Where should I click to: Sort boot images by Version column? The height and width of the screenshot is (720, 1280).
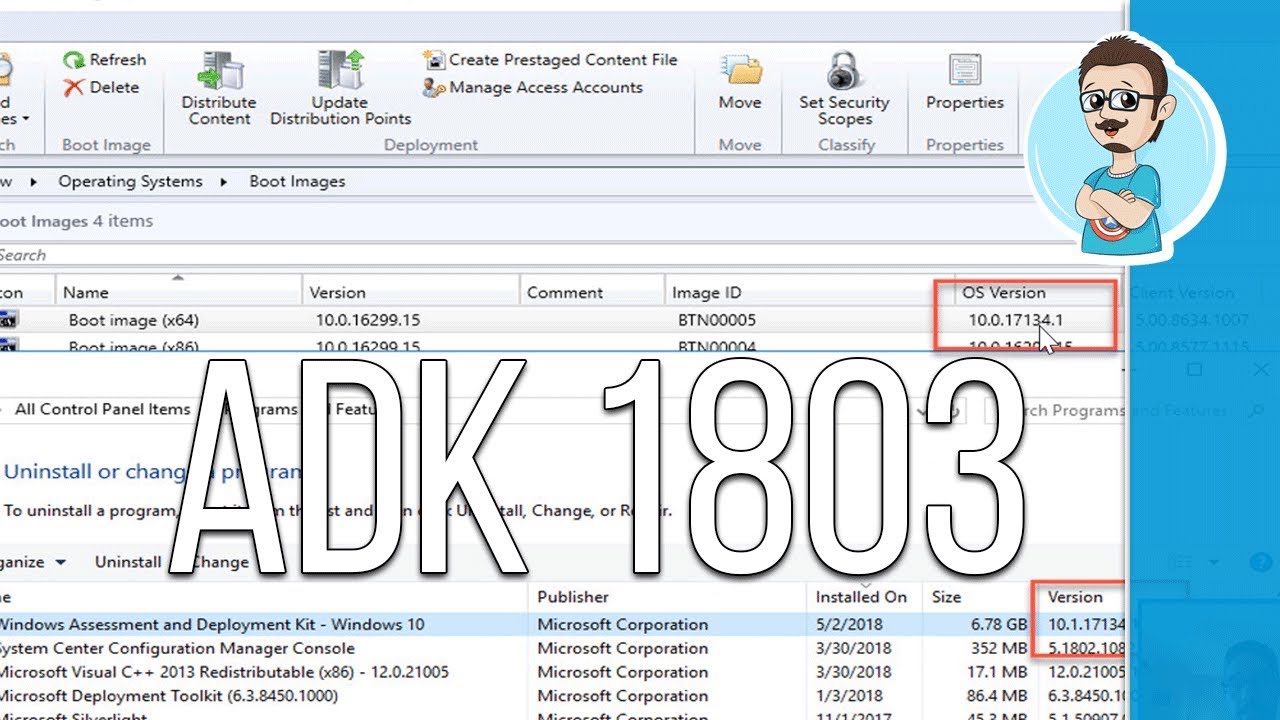click(x=411, y=292)
